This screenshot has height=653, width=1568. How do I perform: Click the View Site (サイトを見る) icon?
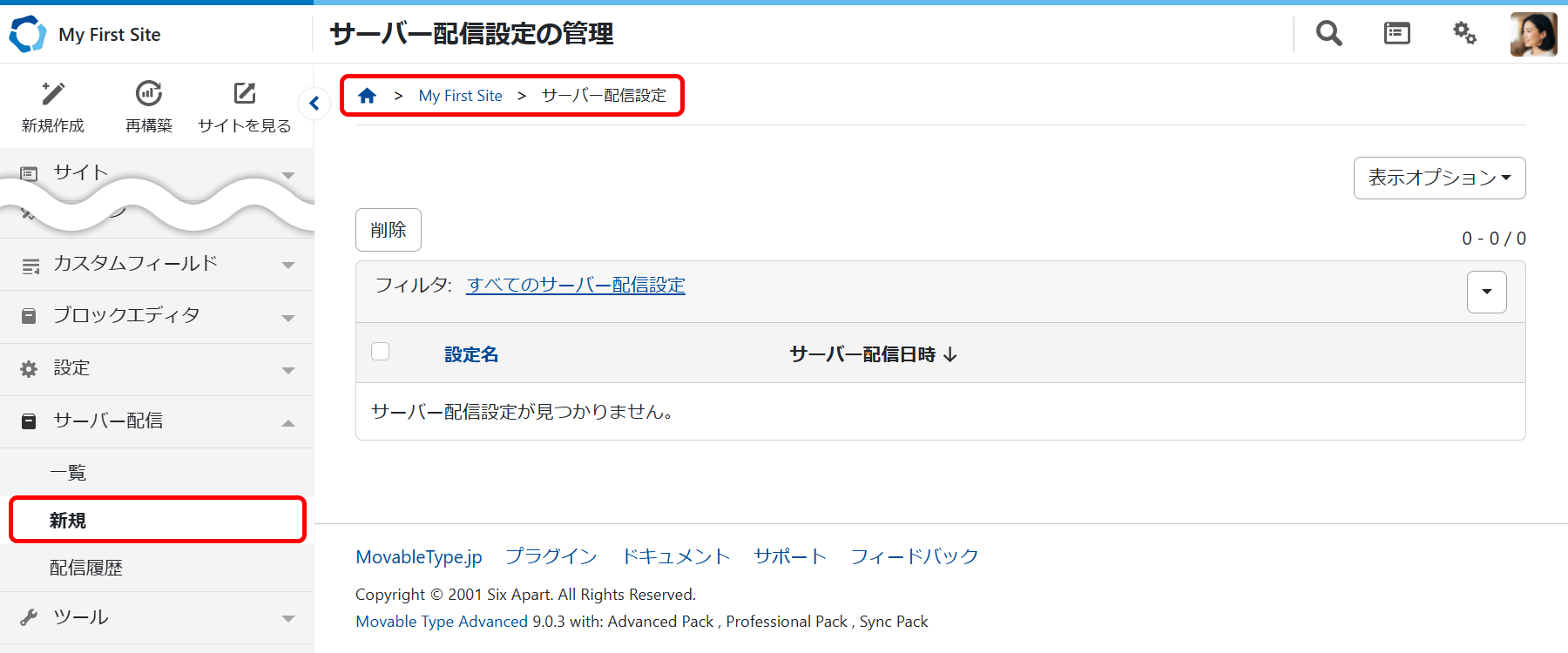(245, 94)
